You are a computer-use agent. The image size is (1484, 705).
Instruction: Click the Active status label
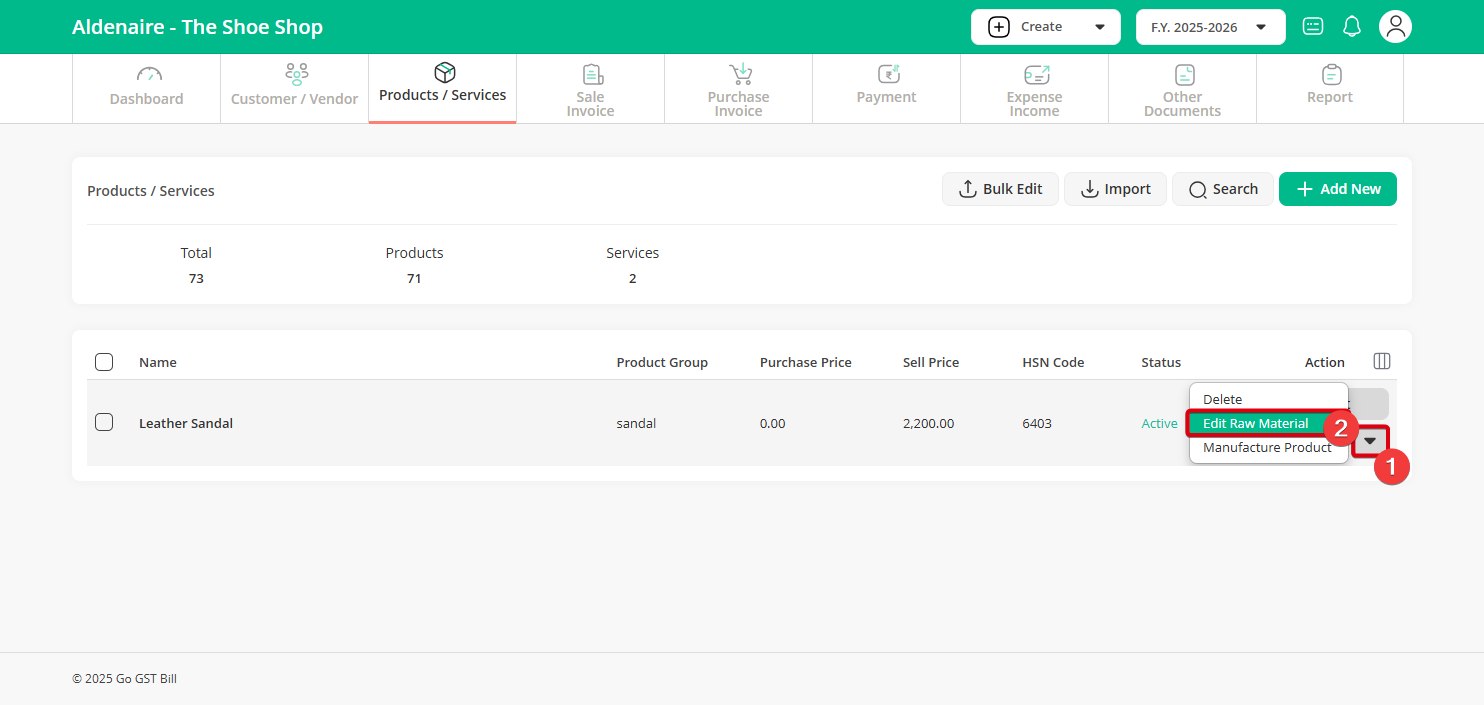[x=1159, y=423]
